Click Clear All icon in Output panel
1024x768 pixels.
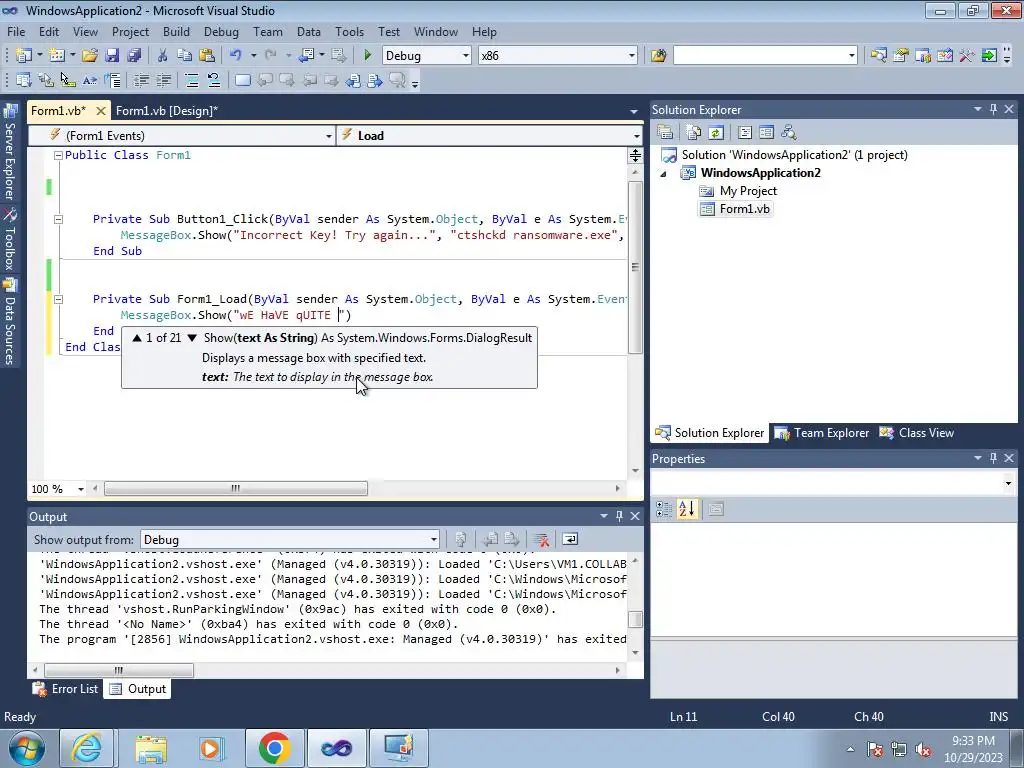tap(541, 539)
